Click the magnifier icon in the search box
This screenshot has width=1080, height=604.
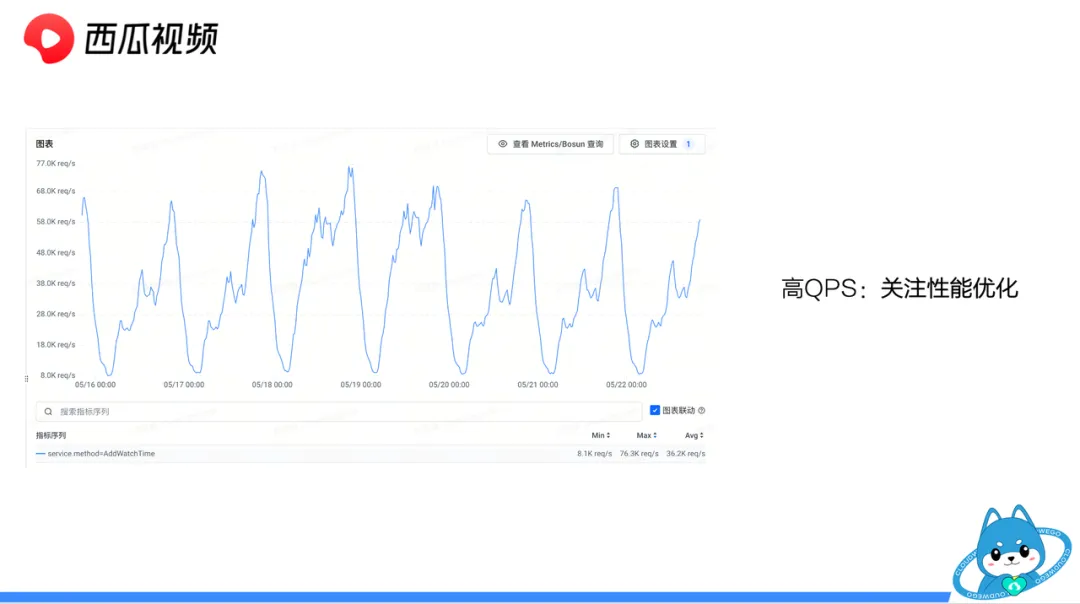click(48, 412)
